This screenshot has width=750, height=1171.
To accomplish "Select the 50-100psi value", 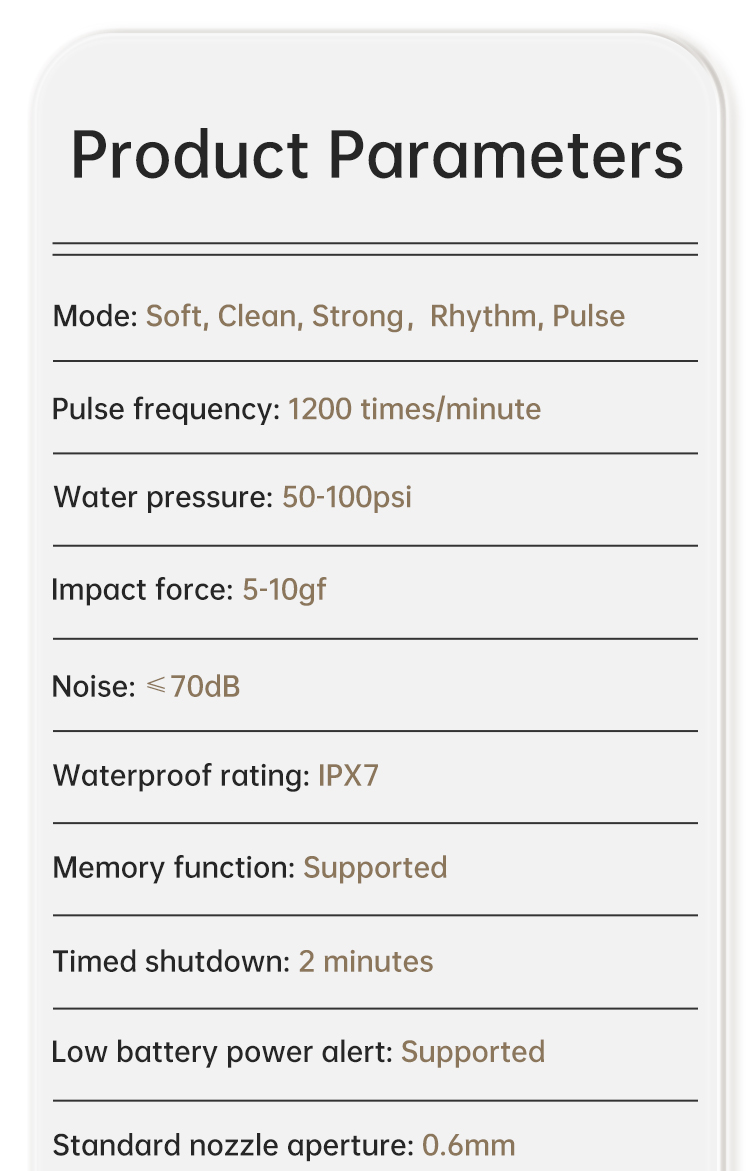I will 347,497.
